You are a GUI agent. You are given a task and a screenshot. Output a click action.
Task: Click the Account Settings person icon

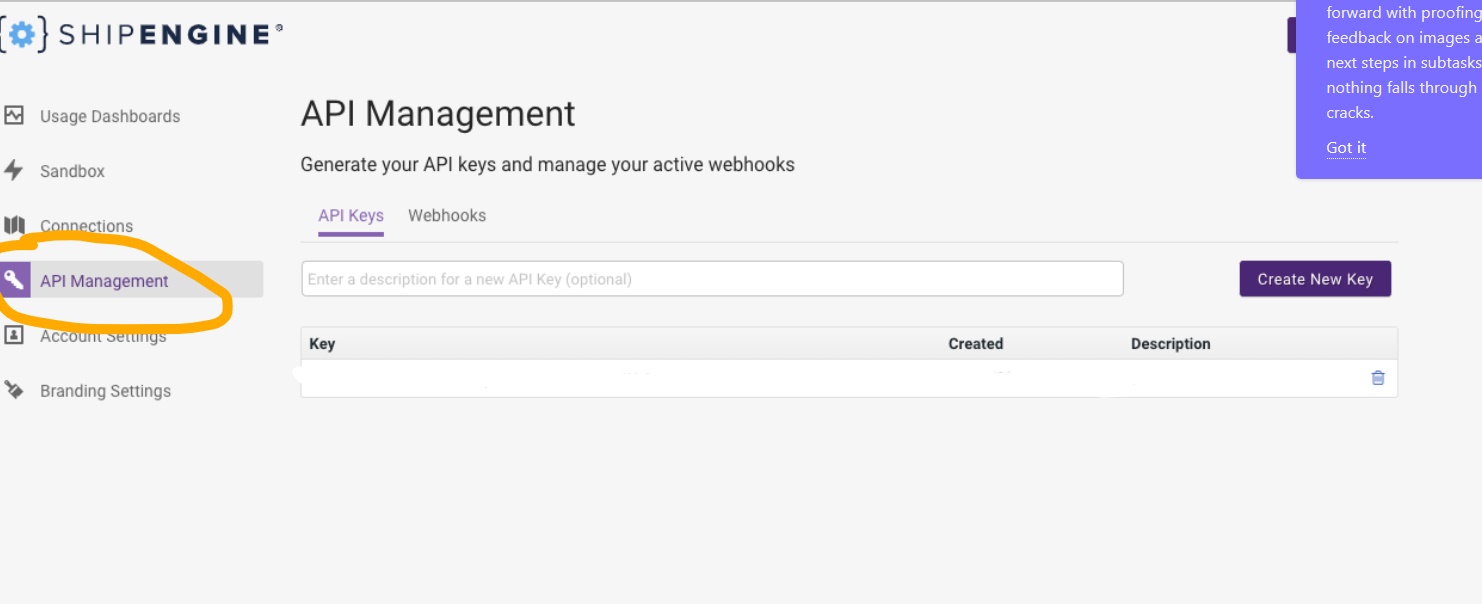(x=14, y=335)
